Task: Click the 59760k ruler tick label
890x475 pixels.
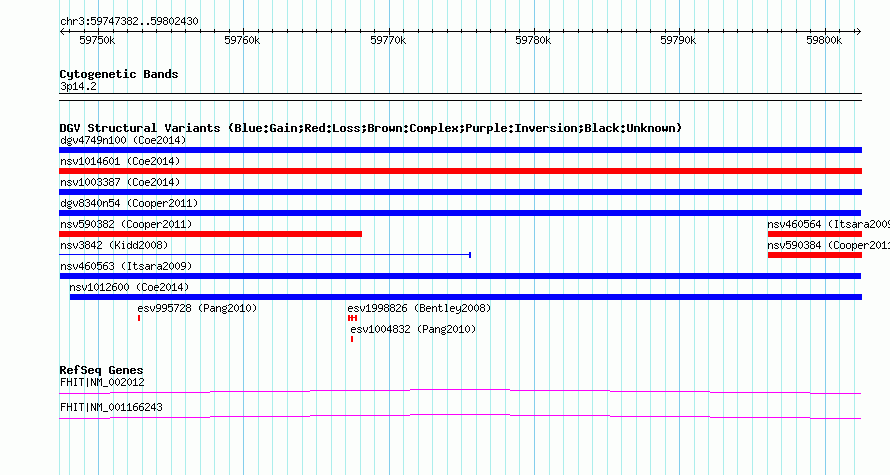Action: 242,40
